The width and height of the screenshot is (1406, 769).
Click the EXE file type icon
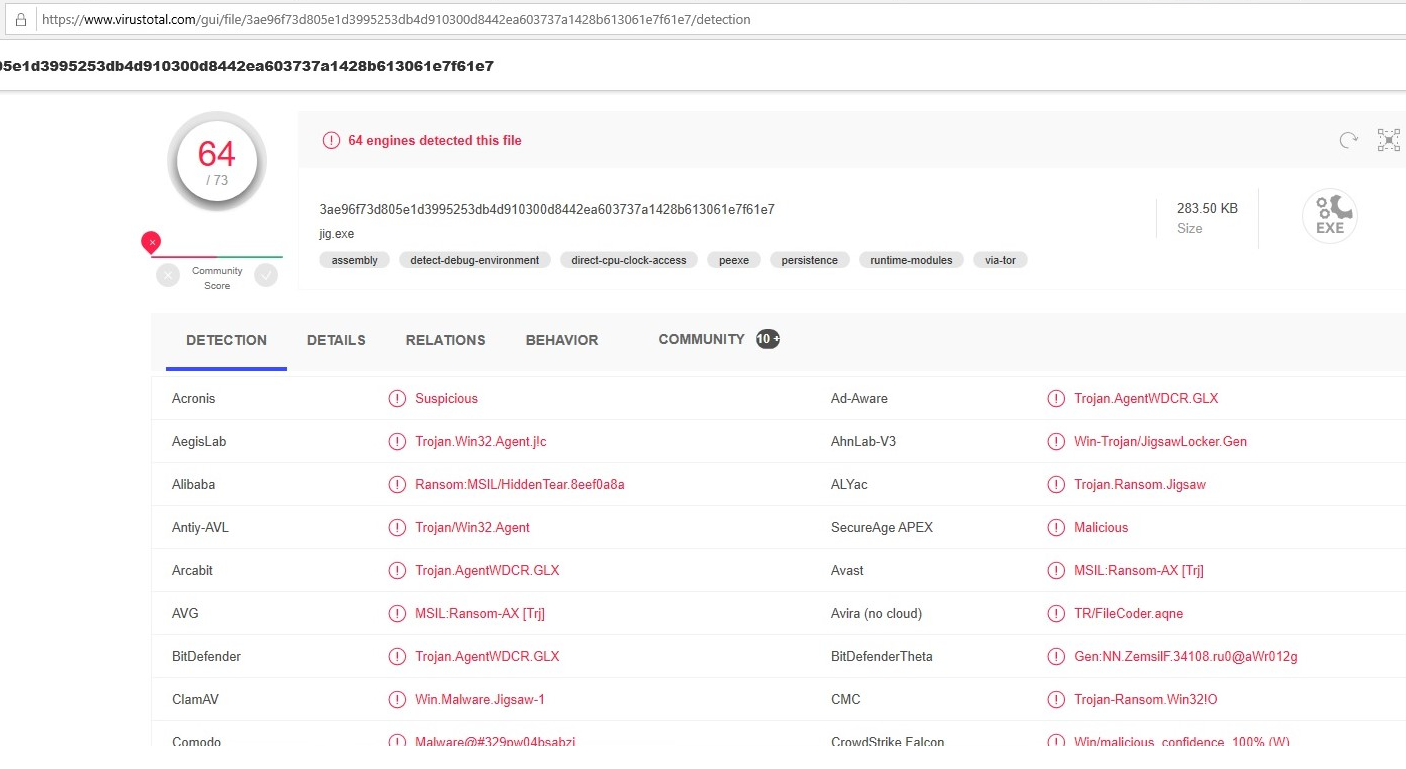pyautogui.click(x=1330, y=216)
